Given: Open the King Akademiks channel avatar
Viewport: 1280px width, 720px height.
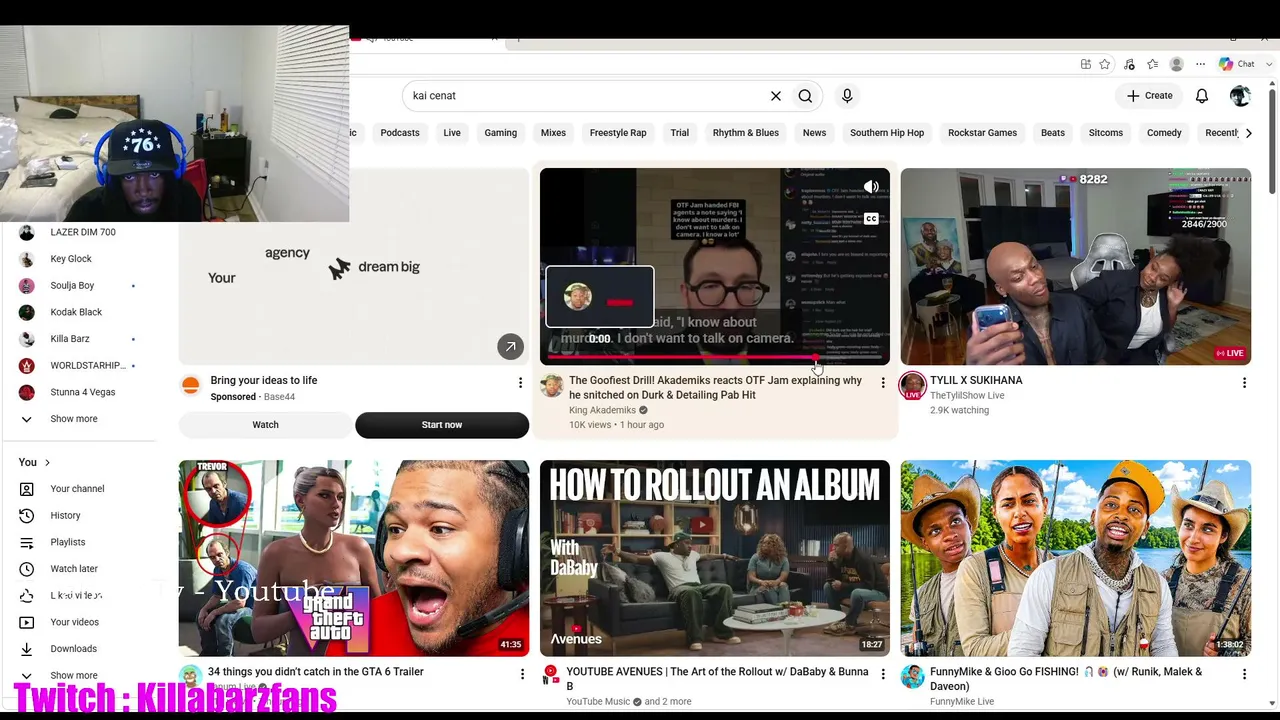Looking at the screenshot, I should pos(551,385).
